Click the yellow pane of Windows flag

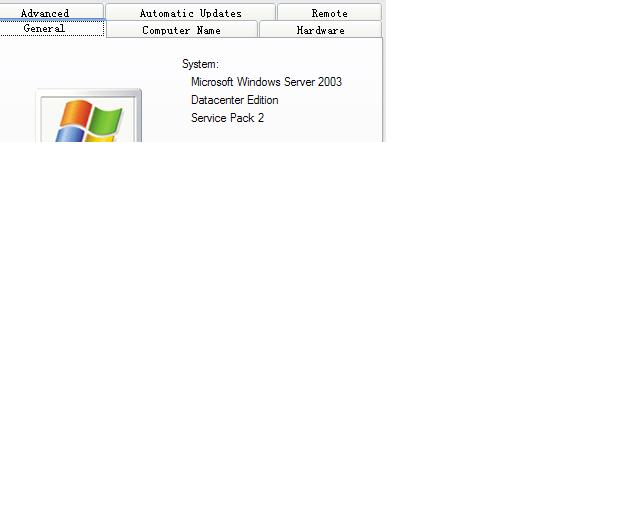(100, 138)
